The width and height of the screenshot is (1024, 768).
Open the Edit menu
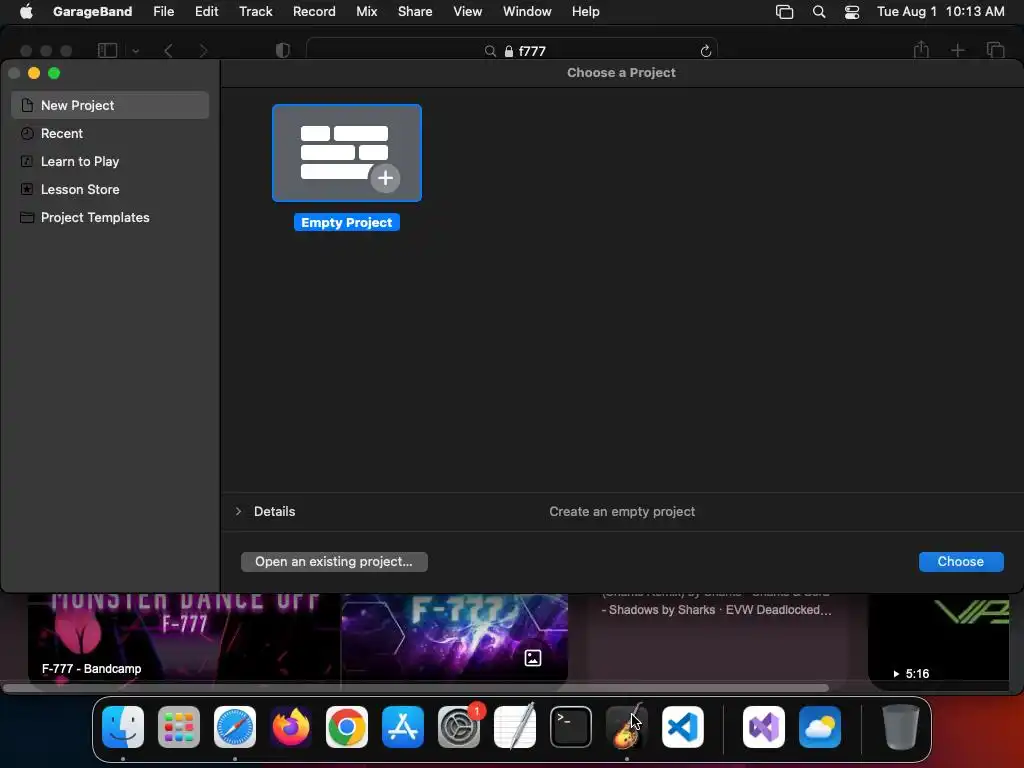pyautogui.click(x=206, y=12)
